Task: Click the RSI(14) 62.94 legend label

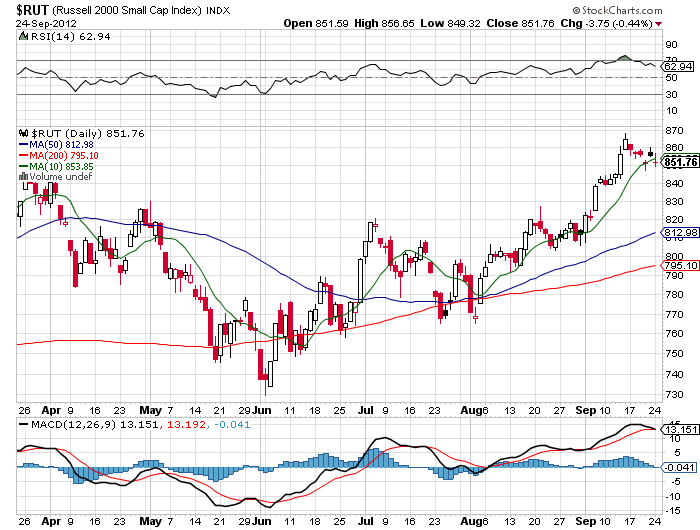Action: point(70,37)
